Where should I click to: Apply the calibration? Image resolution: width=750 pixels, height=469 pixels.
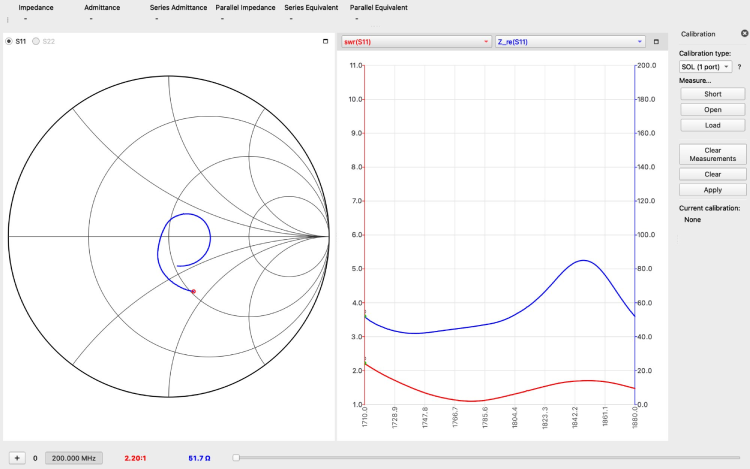click(x=713, y=190)
